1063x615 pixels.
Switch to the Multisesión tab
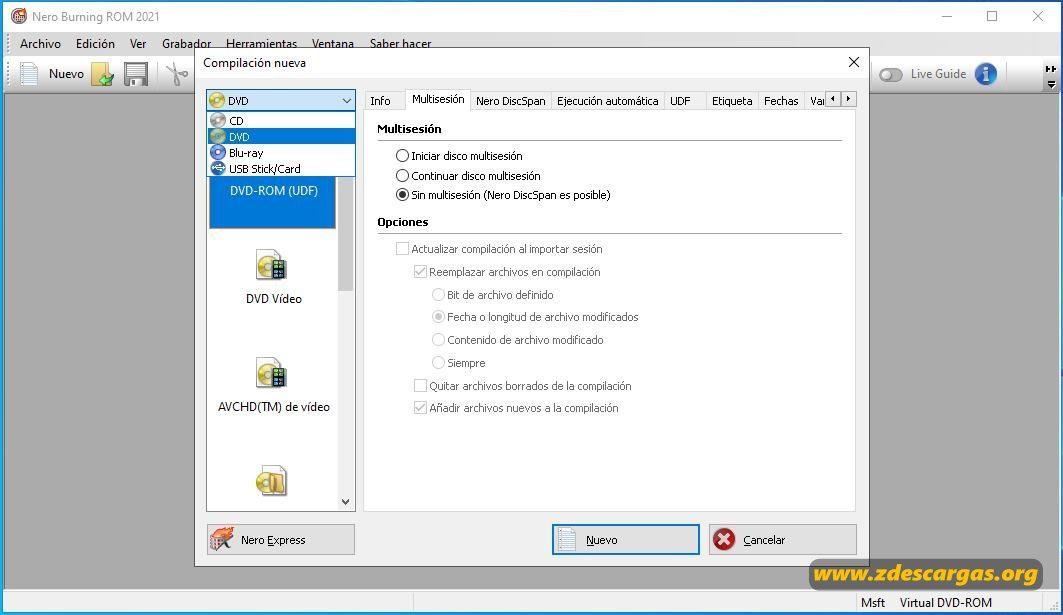point(438,100)
